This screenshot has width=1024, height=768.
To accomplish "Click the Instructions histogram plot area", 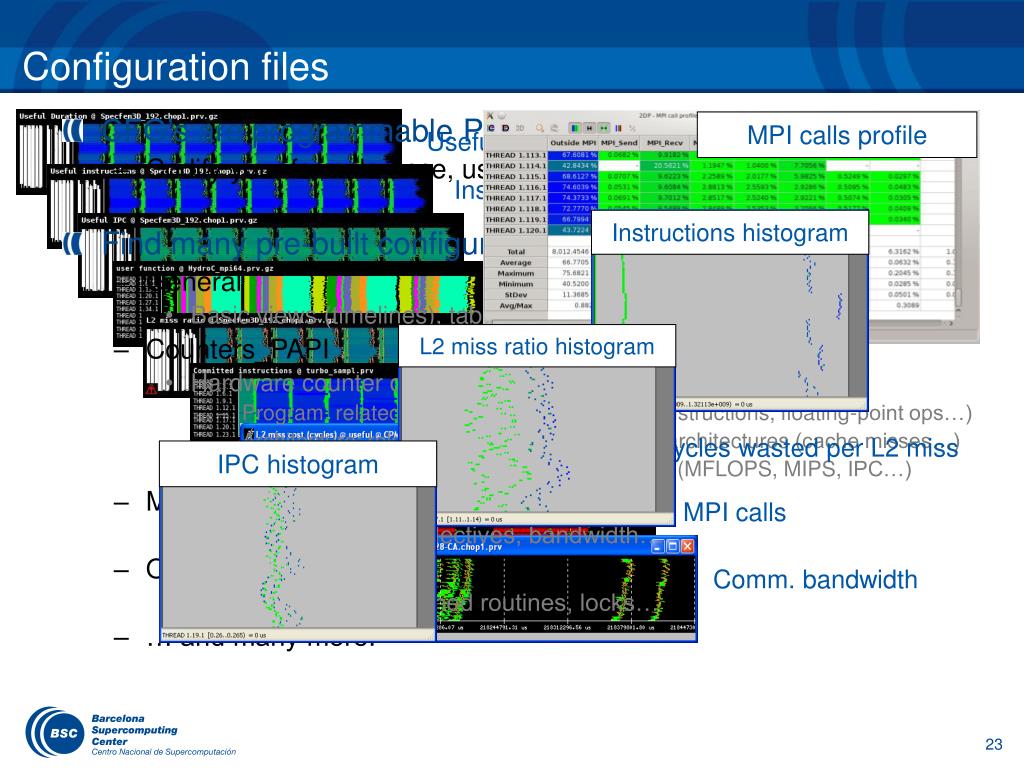I will pos(722,325).
